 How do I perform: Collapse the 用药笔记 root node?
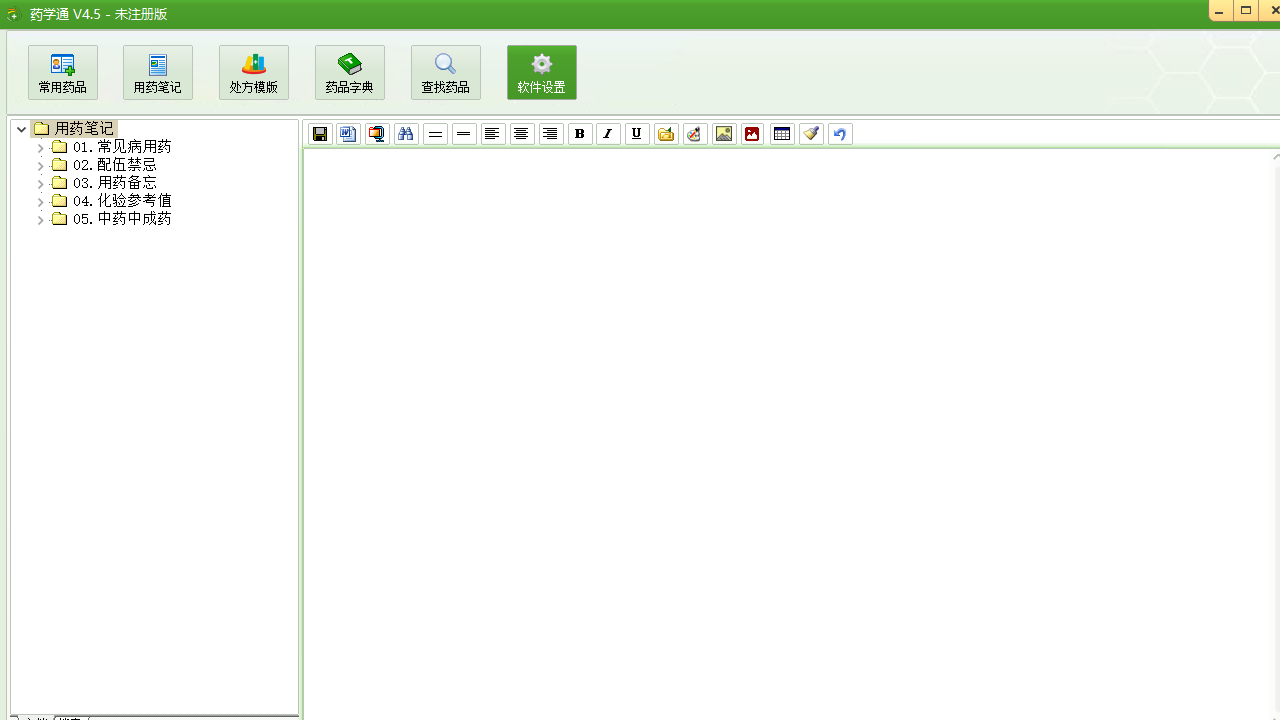tap(21, 129)
